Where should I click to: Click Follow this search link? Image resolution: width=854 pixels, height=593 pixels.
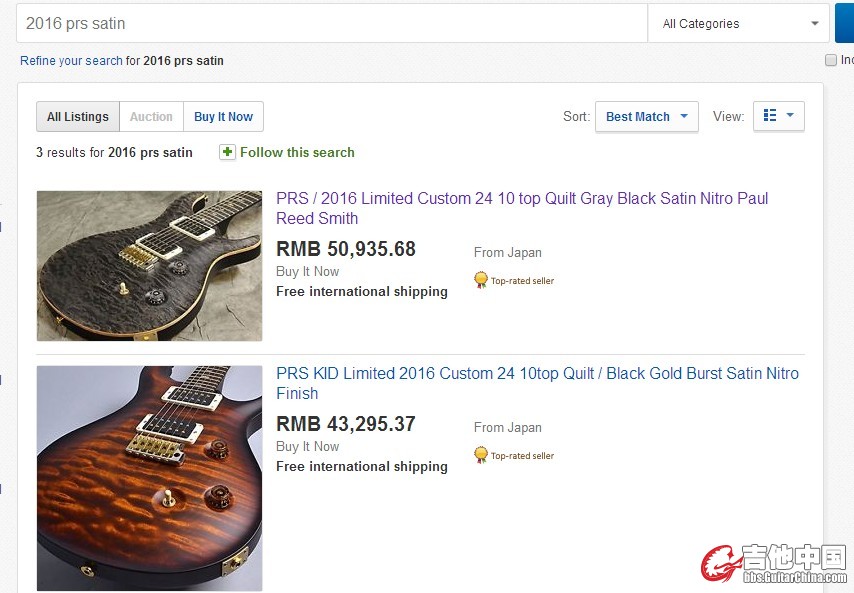click(297, 152)
